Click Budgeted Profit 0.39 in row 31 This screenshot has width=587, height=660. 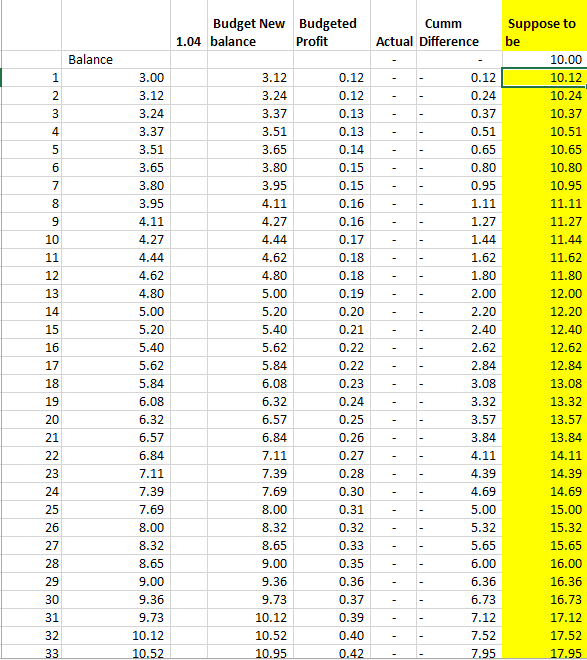(332, 618)
